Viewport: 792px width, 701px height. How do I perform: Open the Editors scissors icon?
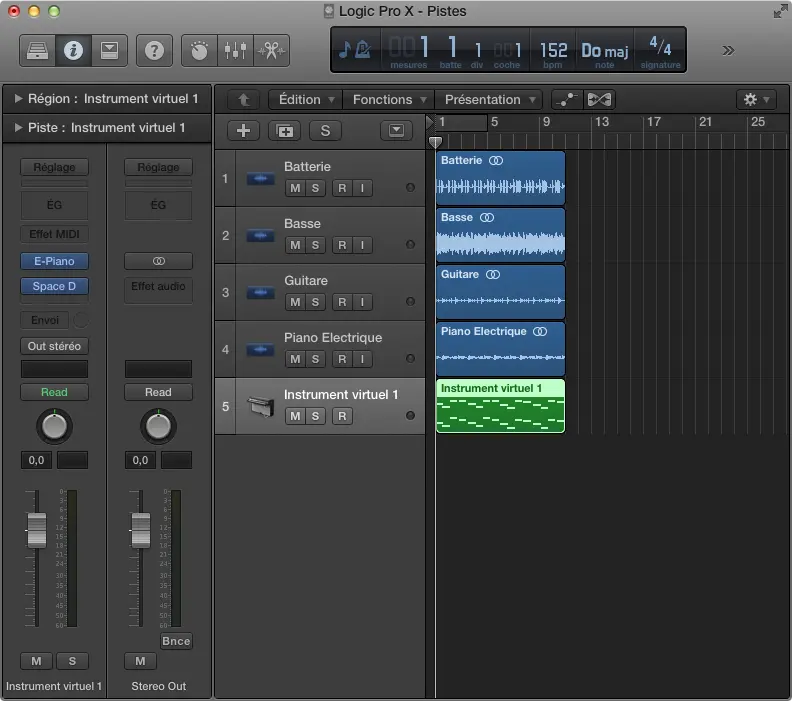click(271, 50)
